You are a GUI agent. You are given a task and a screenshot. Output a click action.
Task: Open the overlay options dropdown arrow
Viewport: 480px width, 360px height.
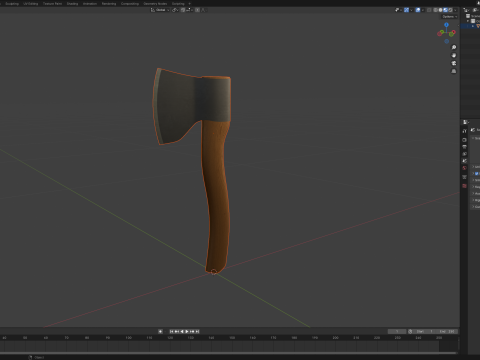click(x=423, y=10)
